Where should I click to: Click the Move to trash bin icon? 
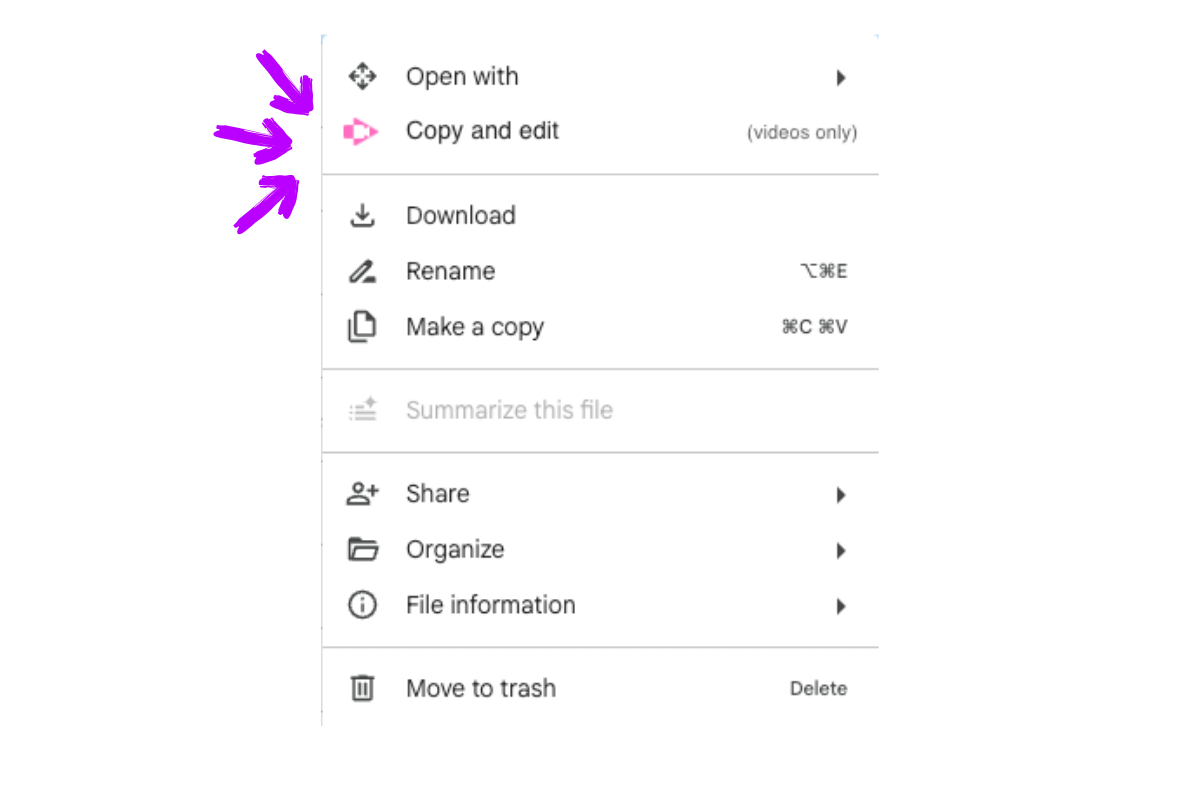(x=362, y=688)
